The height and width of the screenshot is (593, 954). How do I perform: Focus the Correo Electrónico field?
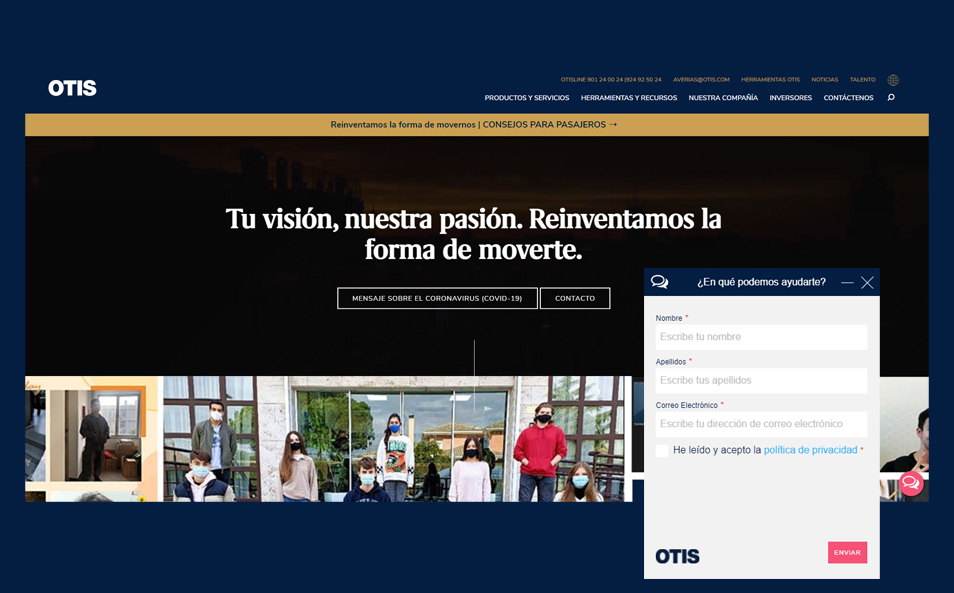point(761,424)
